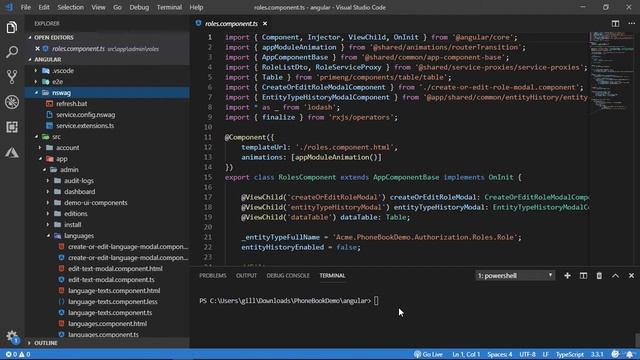
Task: Click Go Live in status bar
Action: [x=428, y=354]
